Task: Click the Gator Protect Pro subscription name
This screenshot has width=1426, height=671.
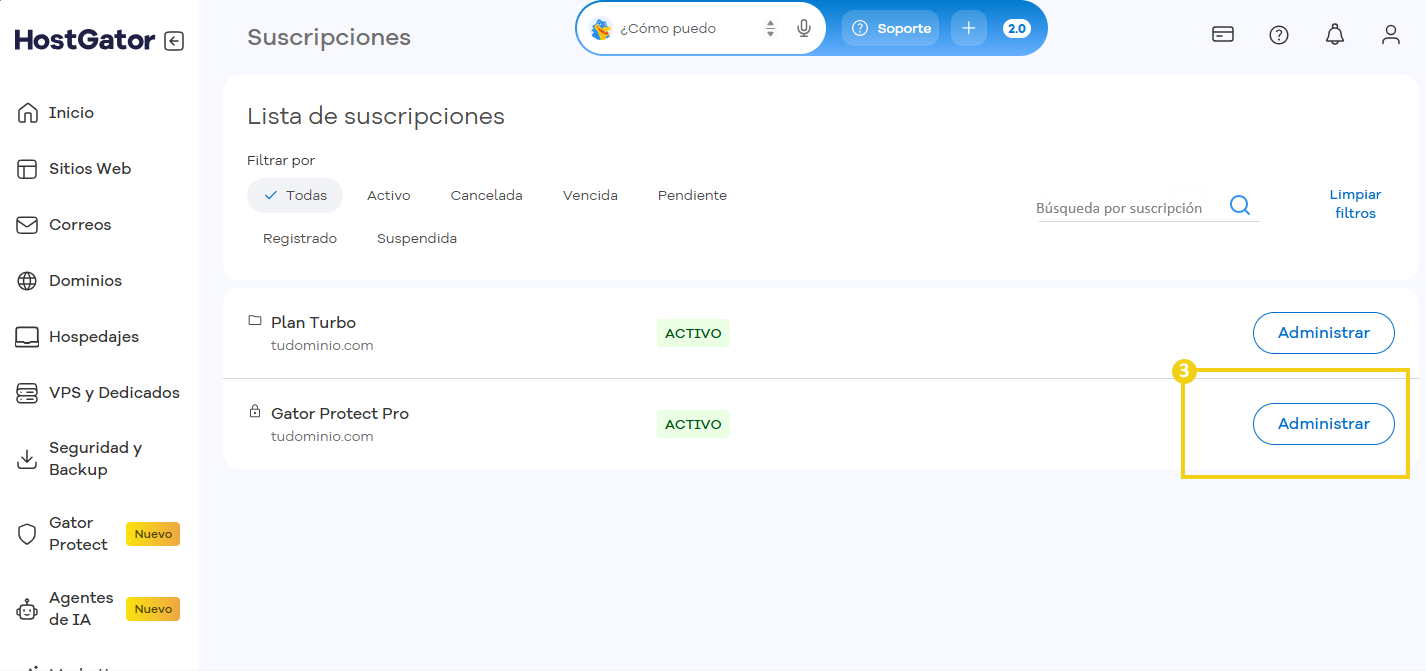Action: tap(340, 414)
